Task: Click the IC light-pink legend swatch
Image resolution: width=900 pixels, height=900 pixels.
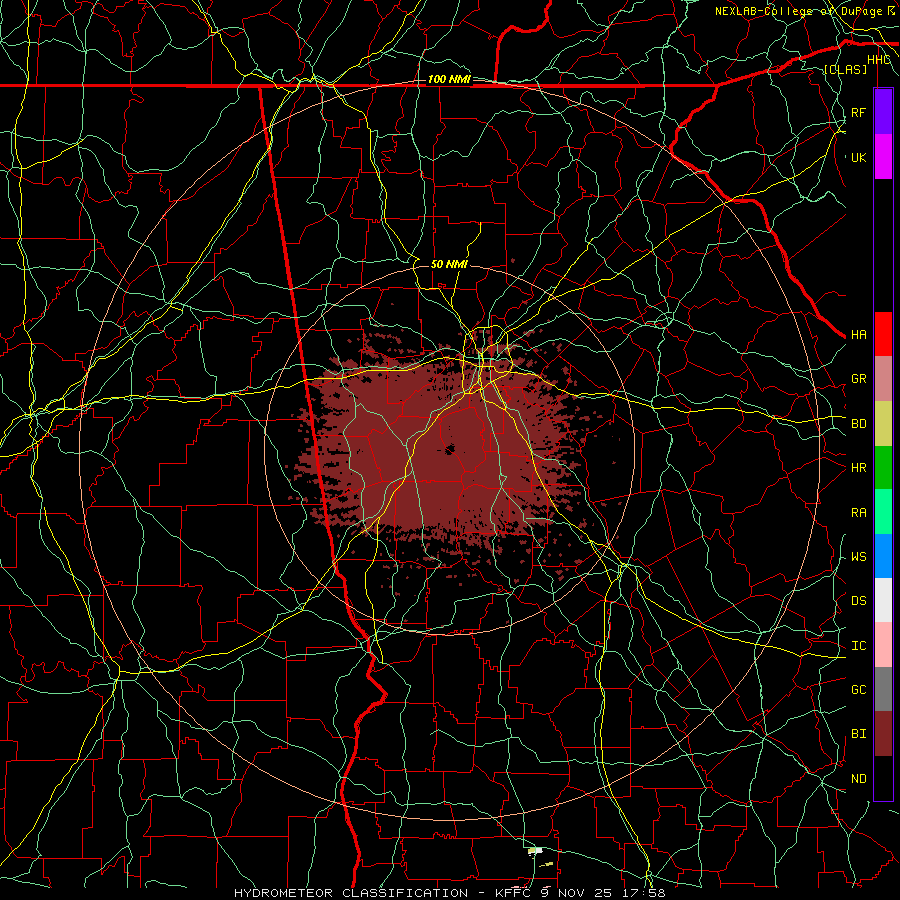Action: click(883, 645)
